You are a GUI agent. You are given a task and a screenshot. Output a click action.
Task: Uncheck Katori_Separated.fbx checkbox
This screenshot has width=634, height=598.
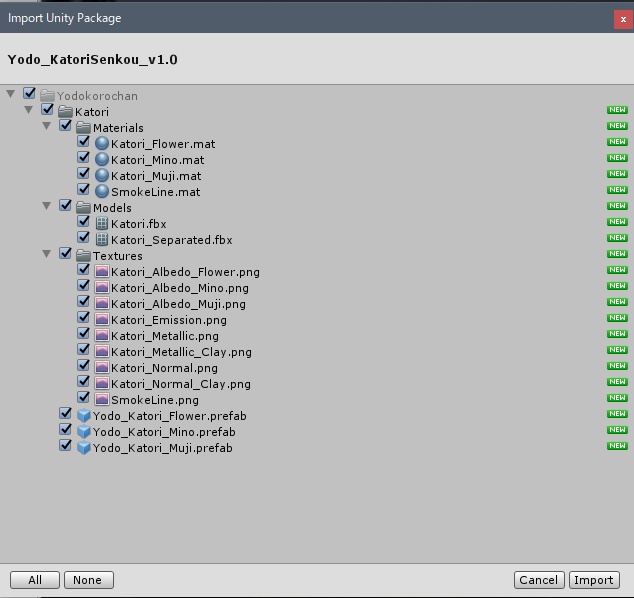click(83, 237)
